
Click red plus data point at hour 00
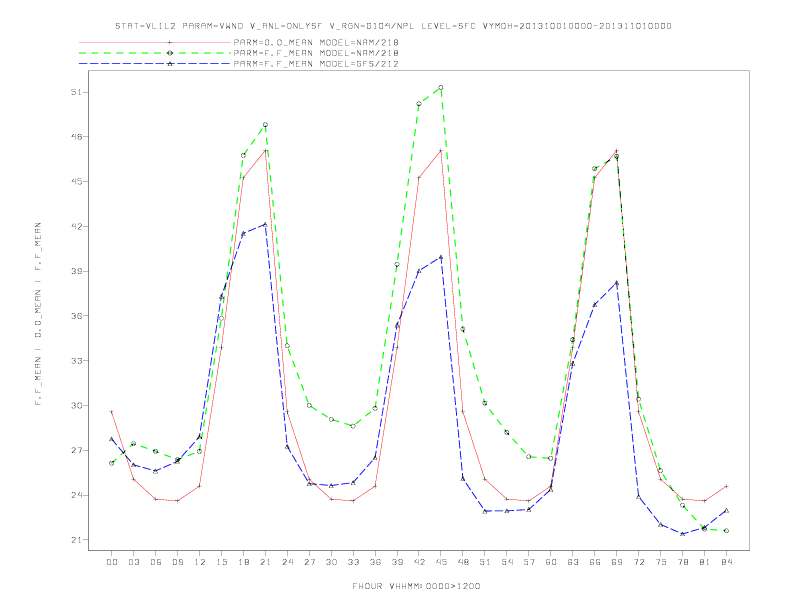(x=112, y=412)
